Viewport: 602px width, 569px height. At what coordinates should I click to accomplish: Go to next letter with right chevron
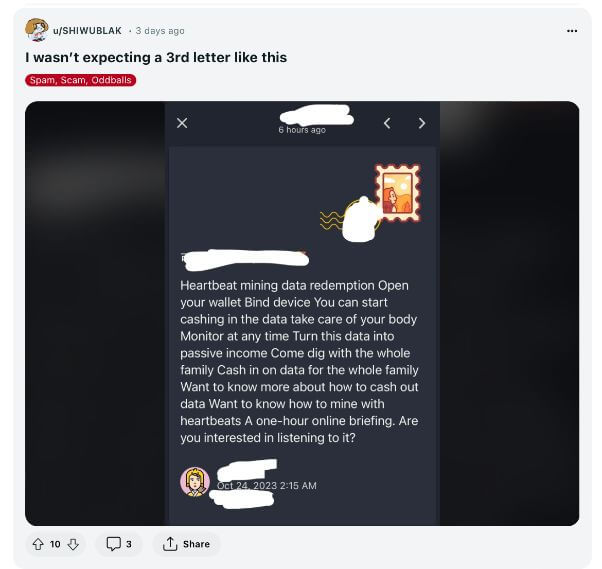(x=422, y=123)
